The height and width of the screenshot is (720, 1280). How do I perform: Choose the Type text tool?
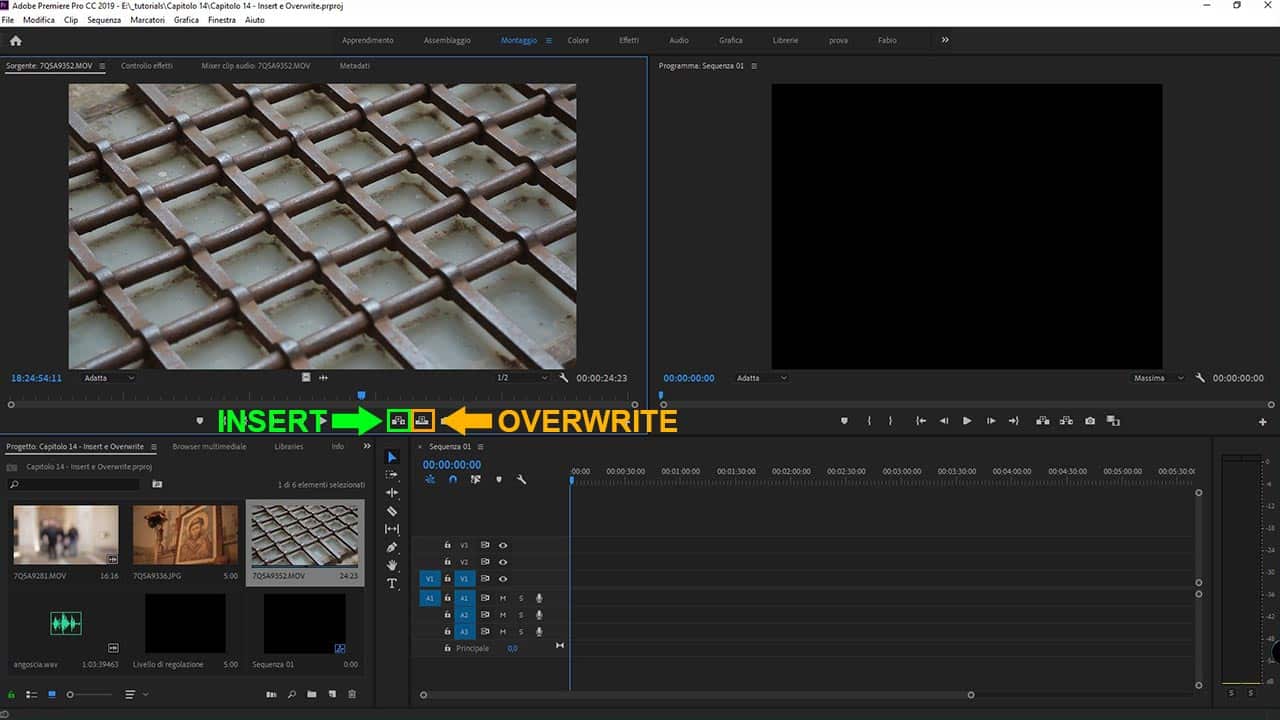click(392, 583)
